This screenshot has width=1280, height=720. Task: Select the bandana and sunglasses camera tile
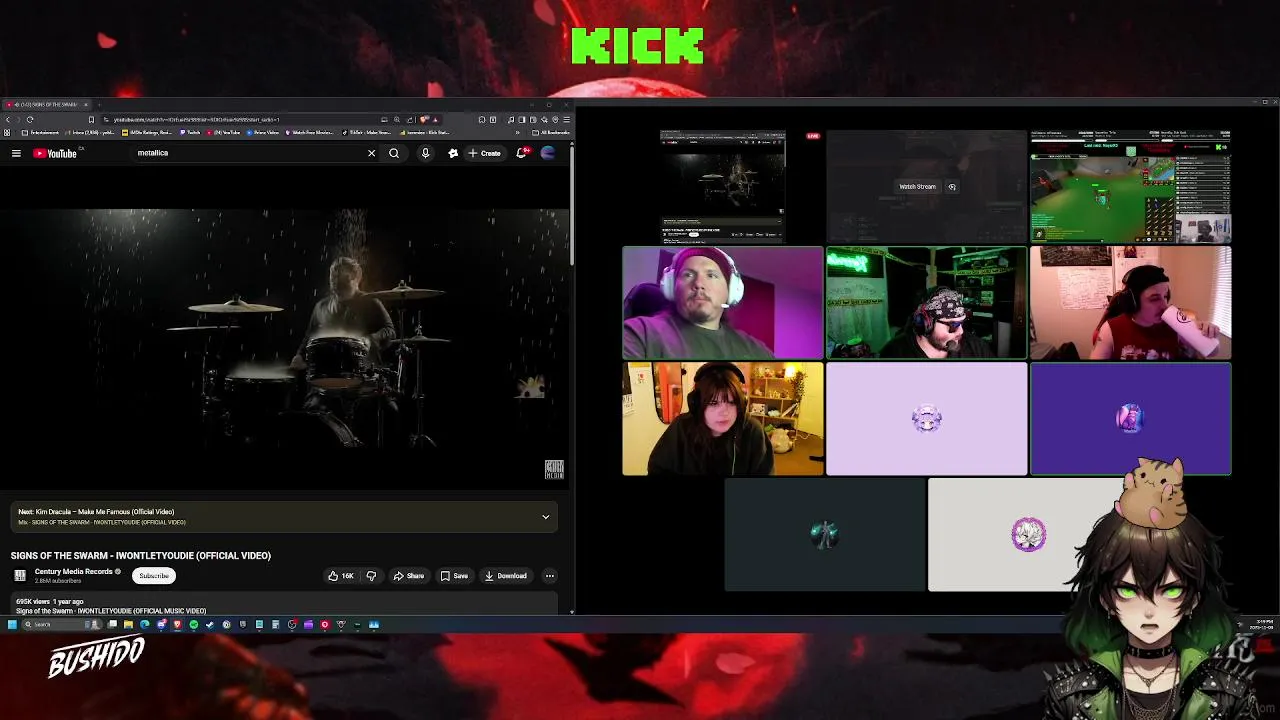tap(927, 303)
